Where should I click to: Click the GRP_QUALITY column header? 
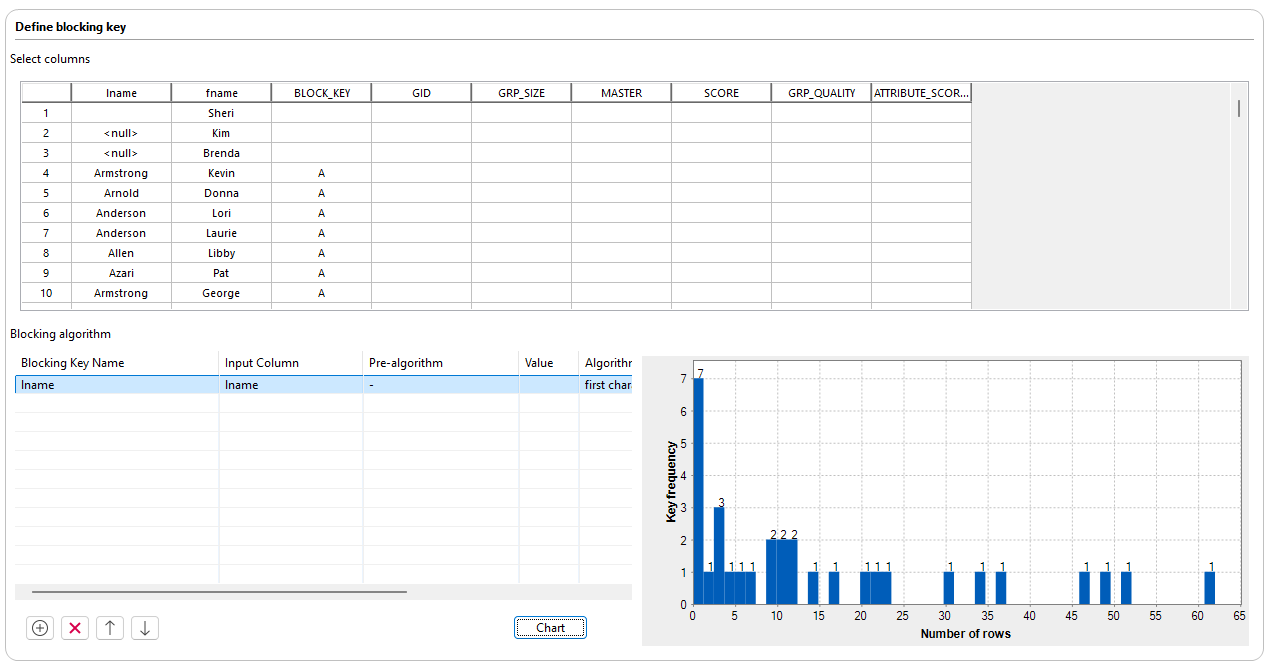click(x=821, y=93)
